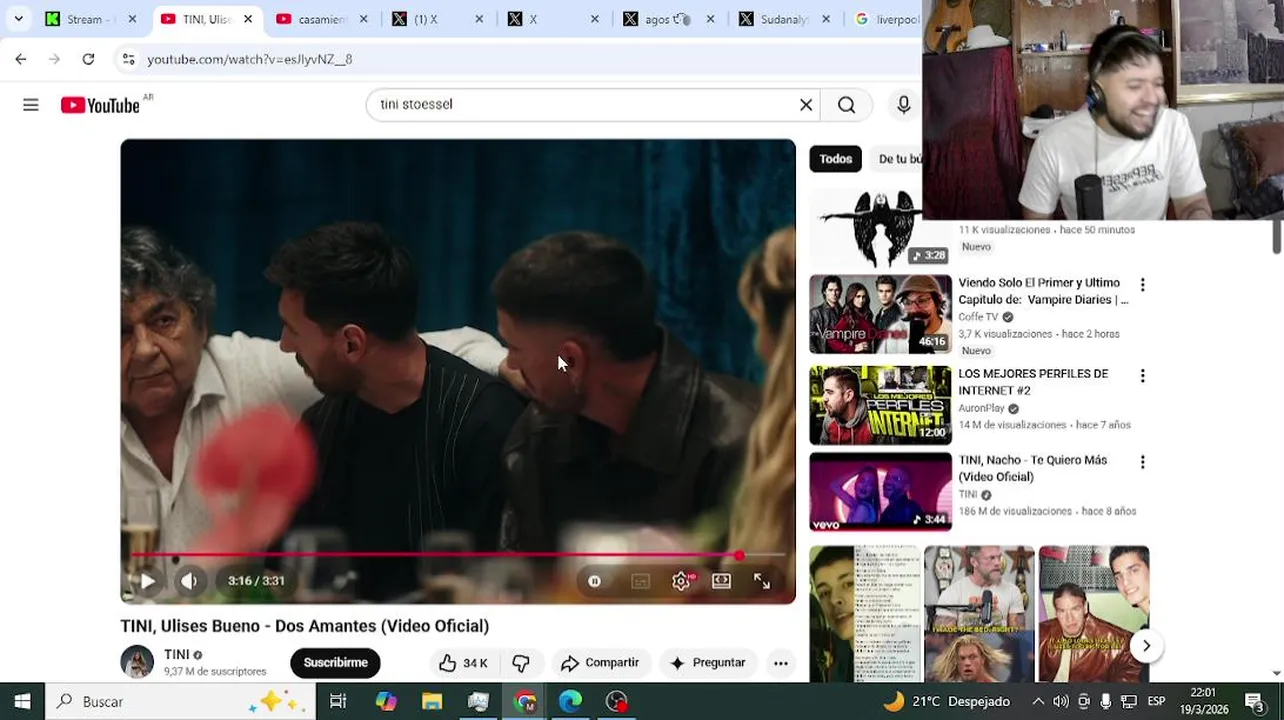Viewport: 1284px width, 720px height.
Task: Open OBS recording app in taskbar
Action: pos(617,701)
